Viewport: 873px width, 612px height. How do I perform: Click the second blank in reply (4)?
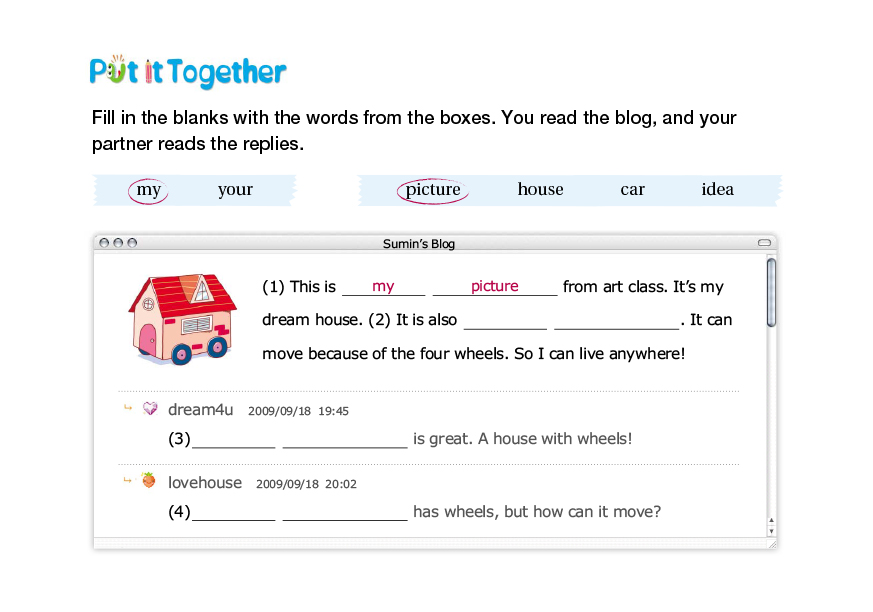pyautogui.click(x=345, y=513)
